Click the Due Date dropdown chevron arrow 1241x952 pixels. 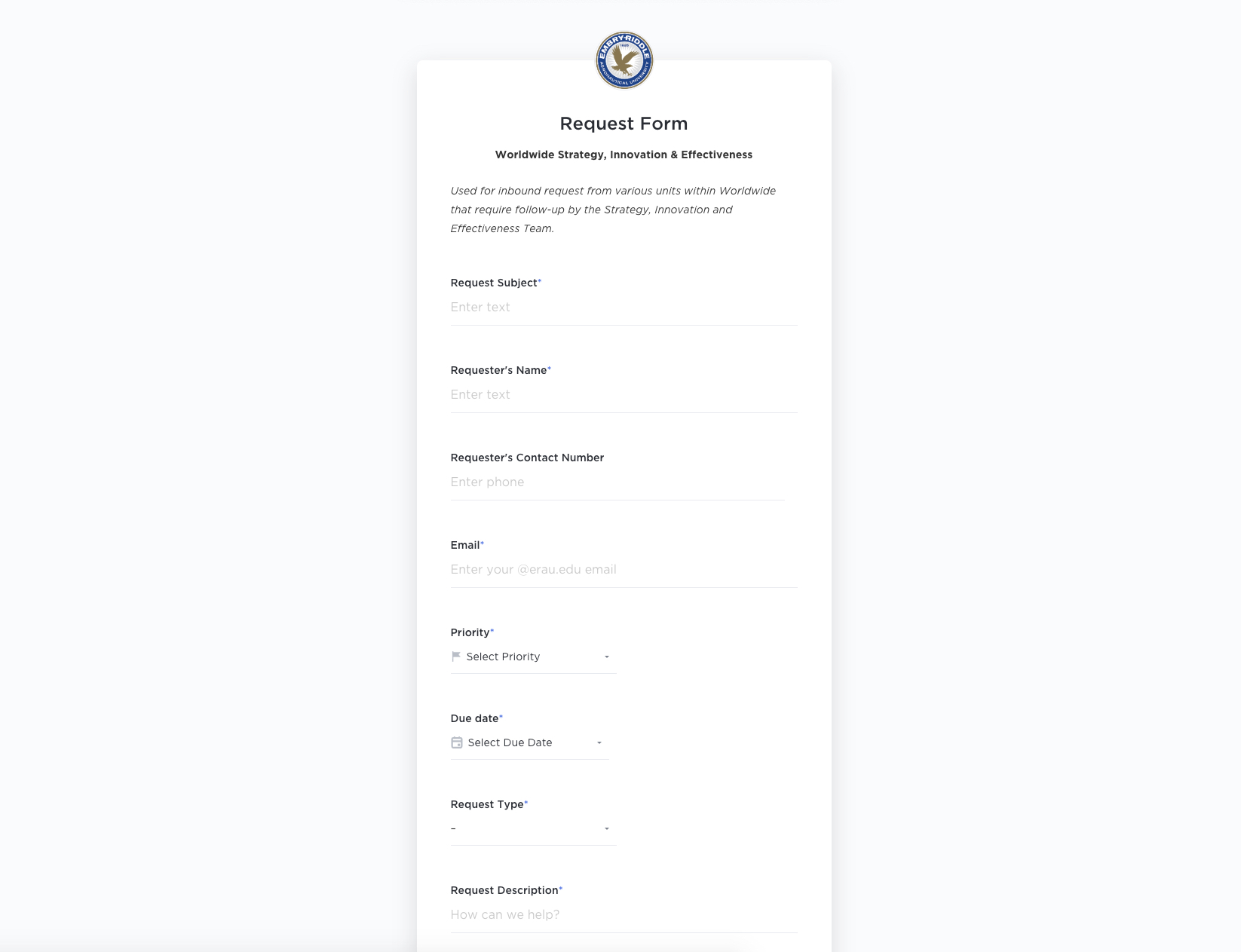point(599,742)
